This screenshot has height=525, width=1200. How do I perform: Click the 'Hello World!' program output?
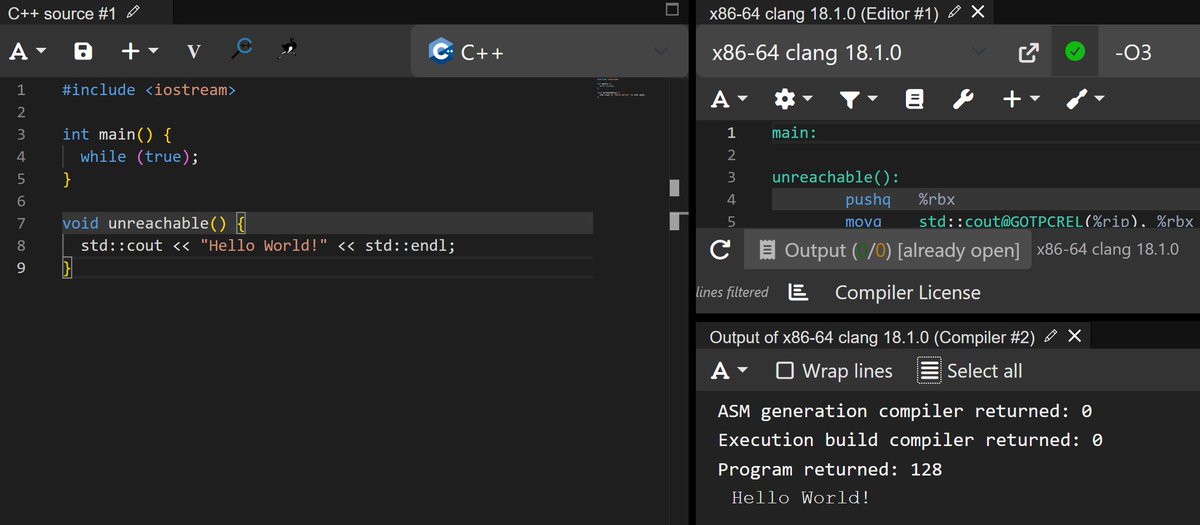point(801,498)
